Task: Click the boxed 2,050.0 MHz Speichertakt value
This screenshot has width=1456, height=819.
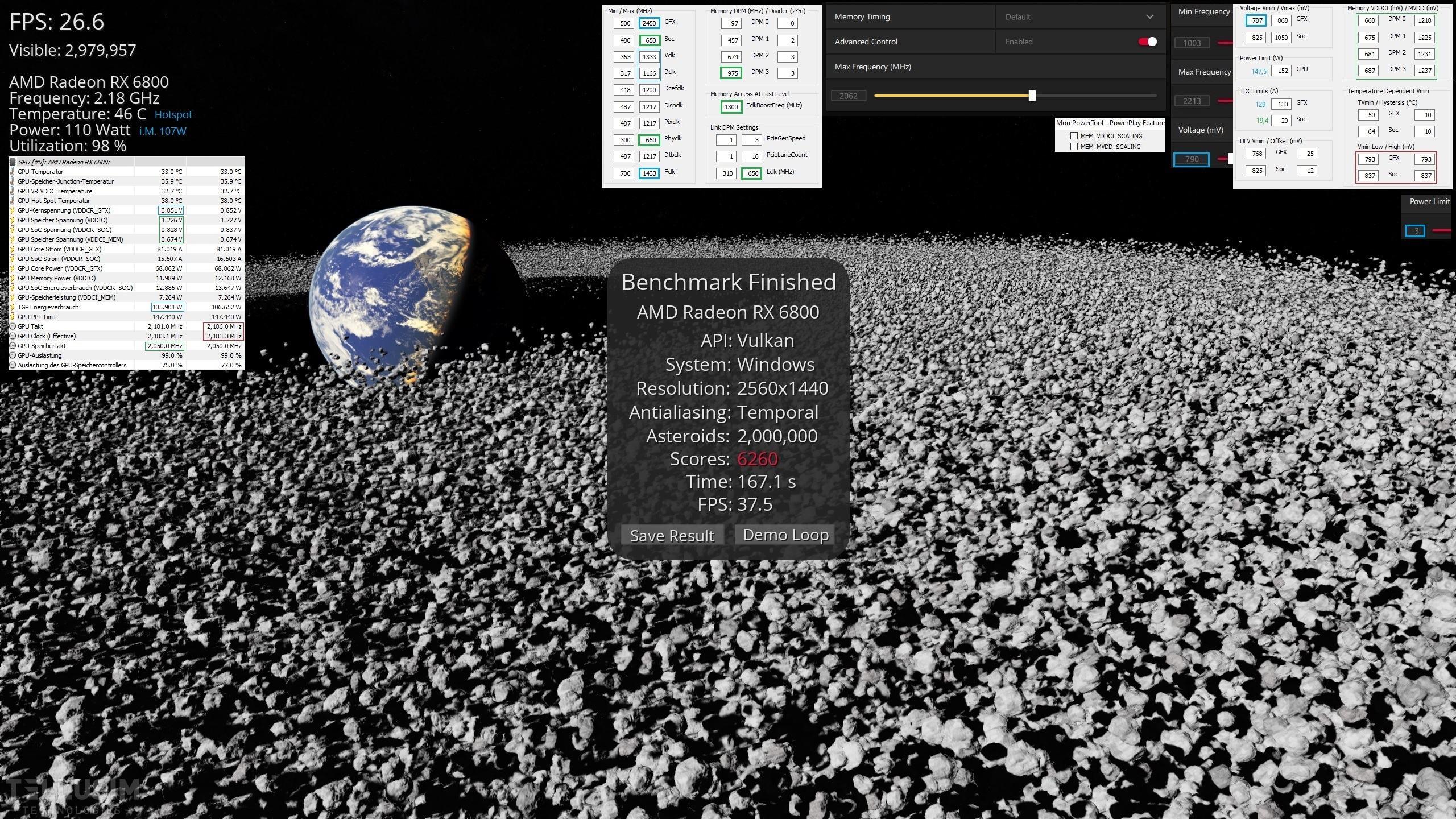Action: [165, 346]
